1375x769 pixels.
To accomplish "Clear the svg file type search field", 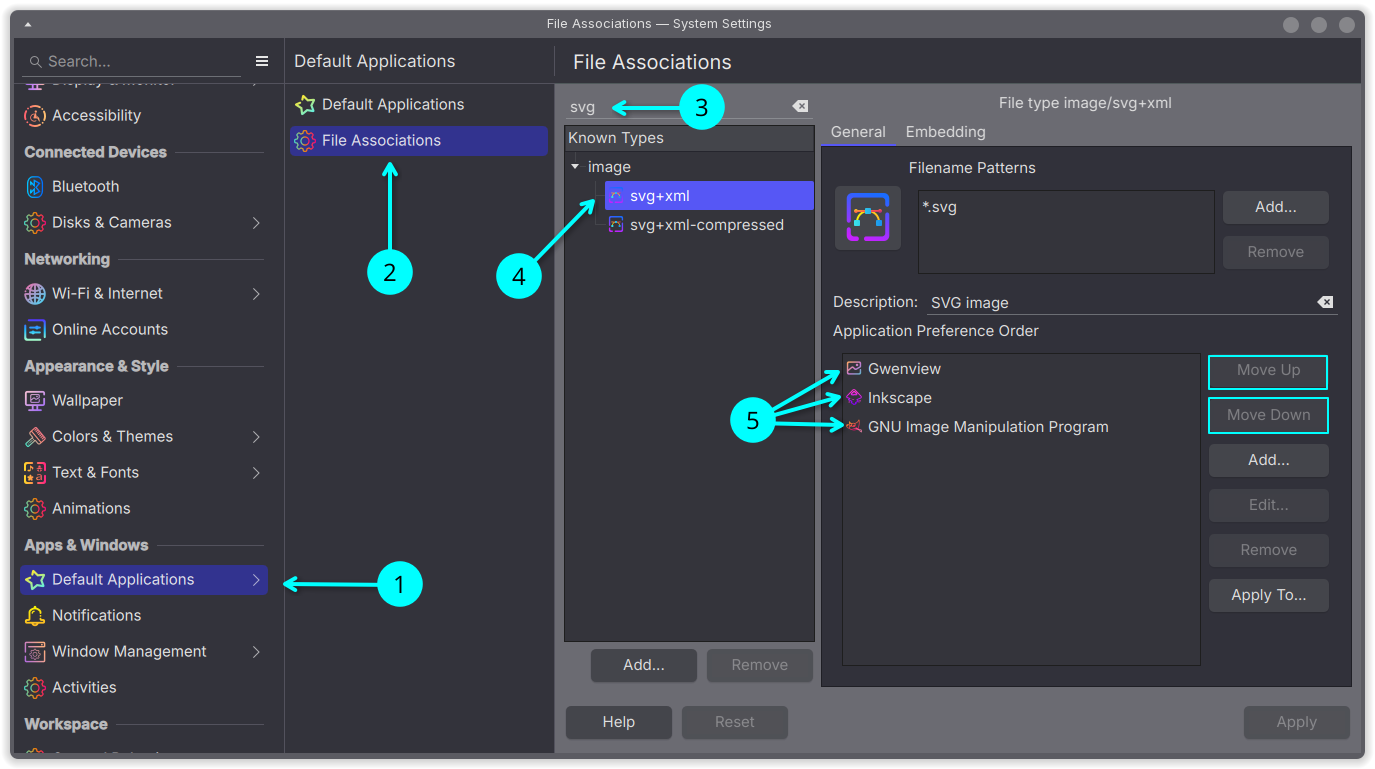I will pyautogui.click(x=800, y=106).
